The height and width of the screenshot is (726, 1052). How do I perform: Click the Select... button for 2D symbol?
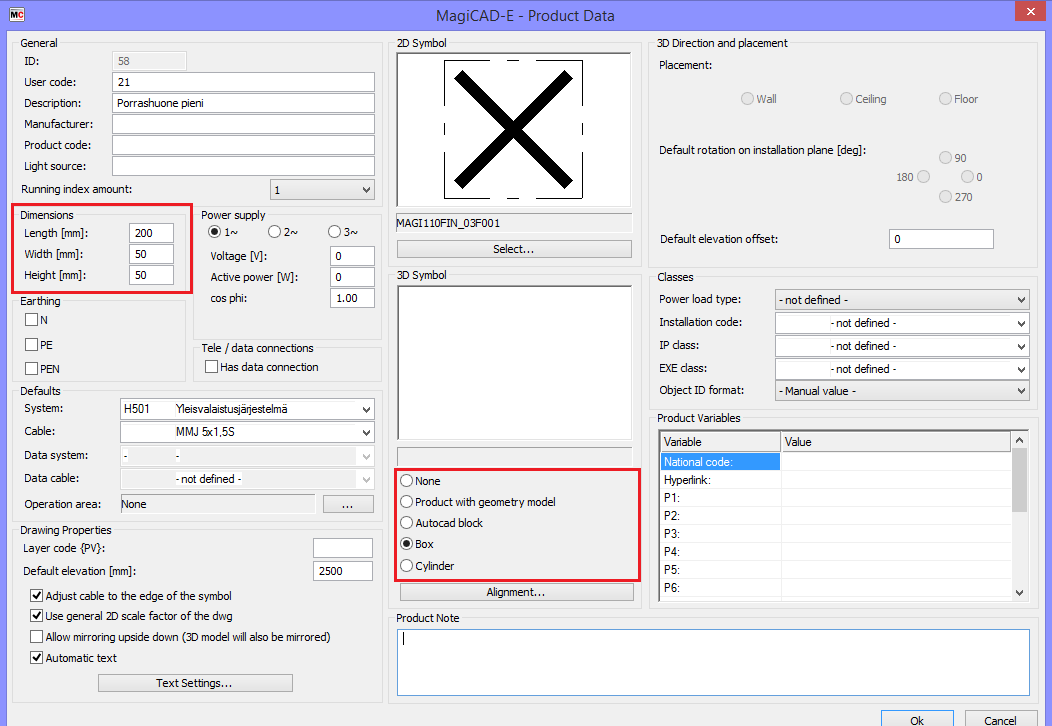pyautogui.click(x=514, y=249)
